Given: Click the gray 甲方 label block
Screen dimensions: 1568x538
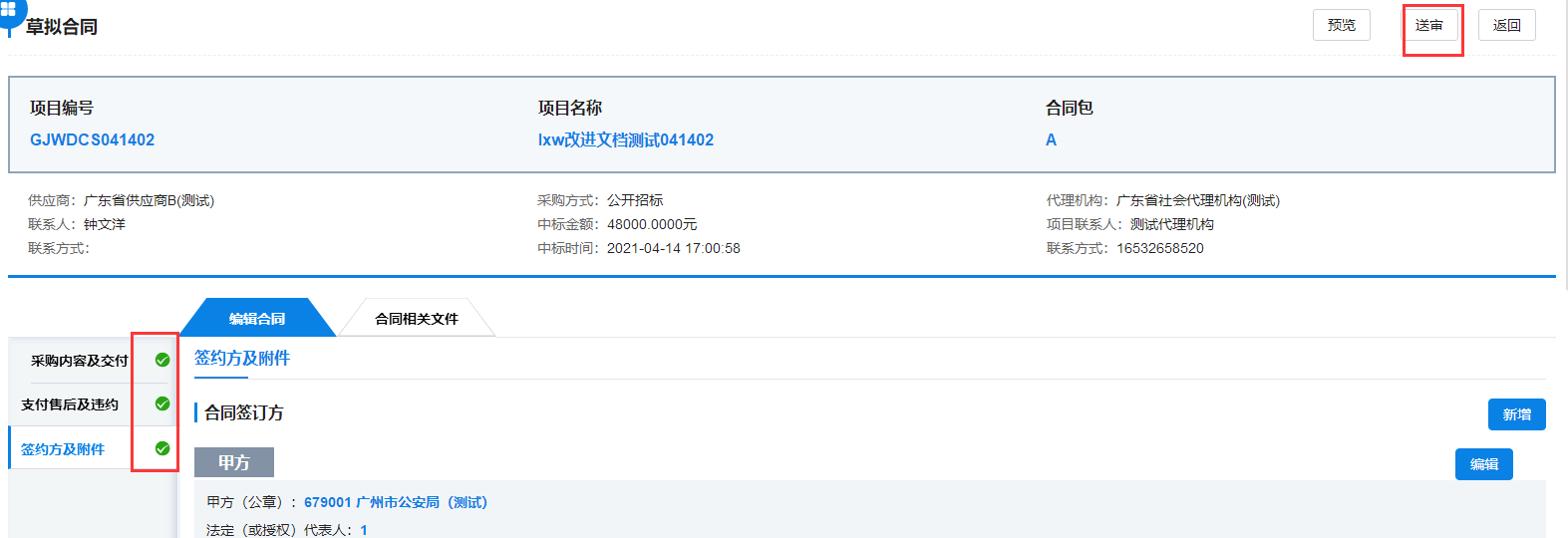Looking at the screenshot, I should coord(234,462).
